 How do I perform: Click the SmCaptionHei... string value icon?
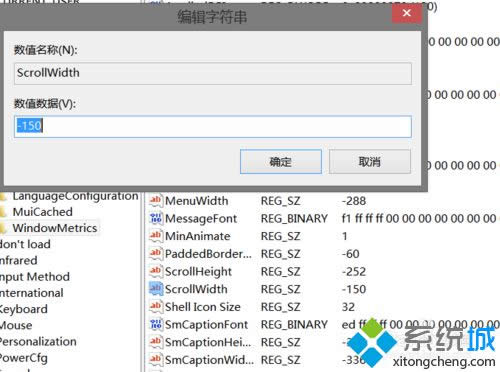click(156, 342)
